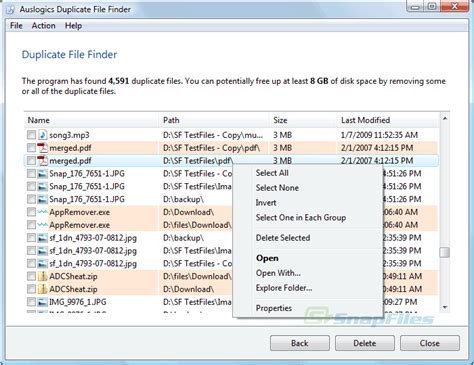Select Explore Folder... in context menu
This screenshot has height=365, width=474.
coord(284,288)
